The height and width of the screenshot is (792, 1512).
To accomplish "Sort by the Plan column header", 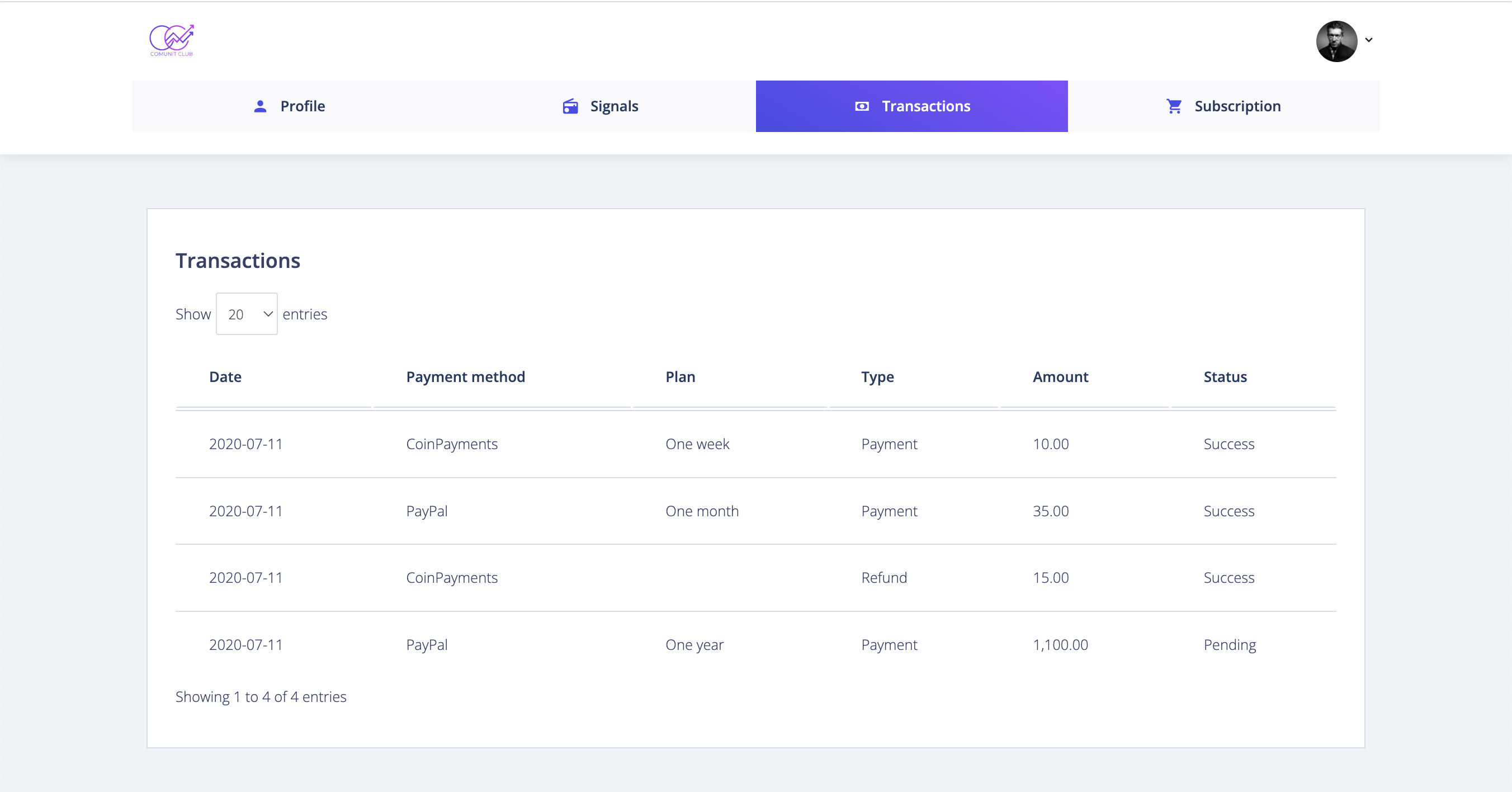I will [681, 377].
